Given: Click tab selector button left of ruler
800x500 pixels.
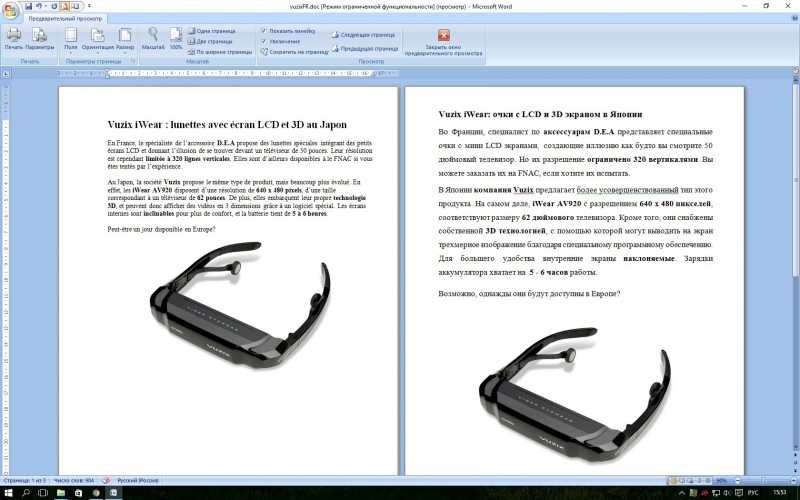Looking at the screenshot, I should [6, 73].
